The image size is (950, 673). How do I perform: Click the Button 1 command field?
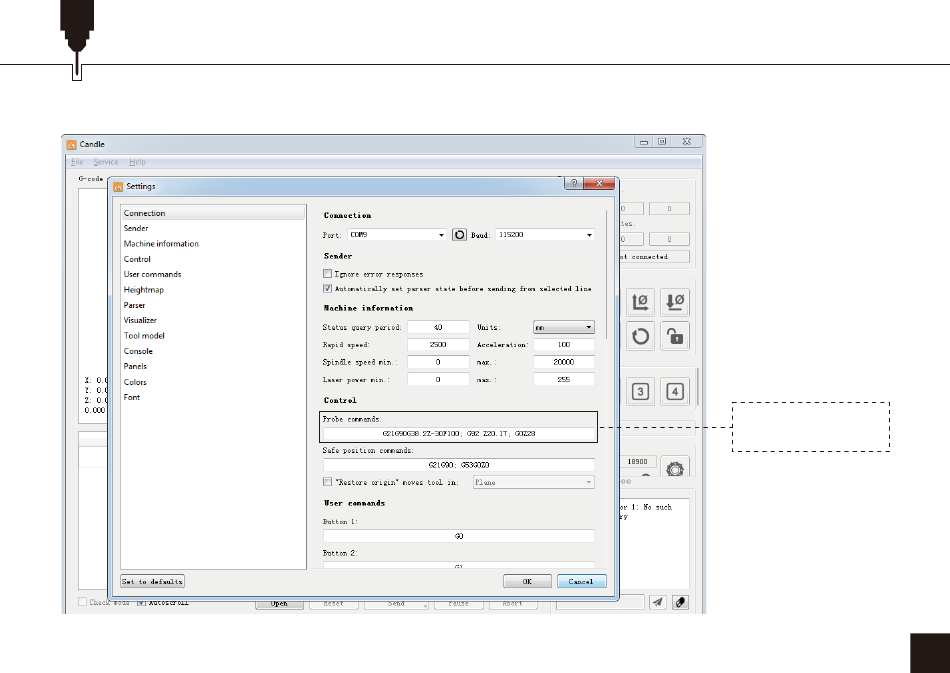click(459, 536)
